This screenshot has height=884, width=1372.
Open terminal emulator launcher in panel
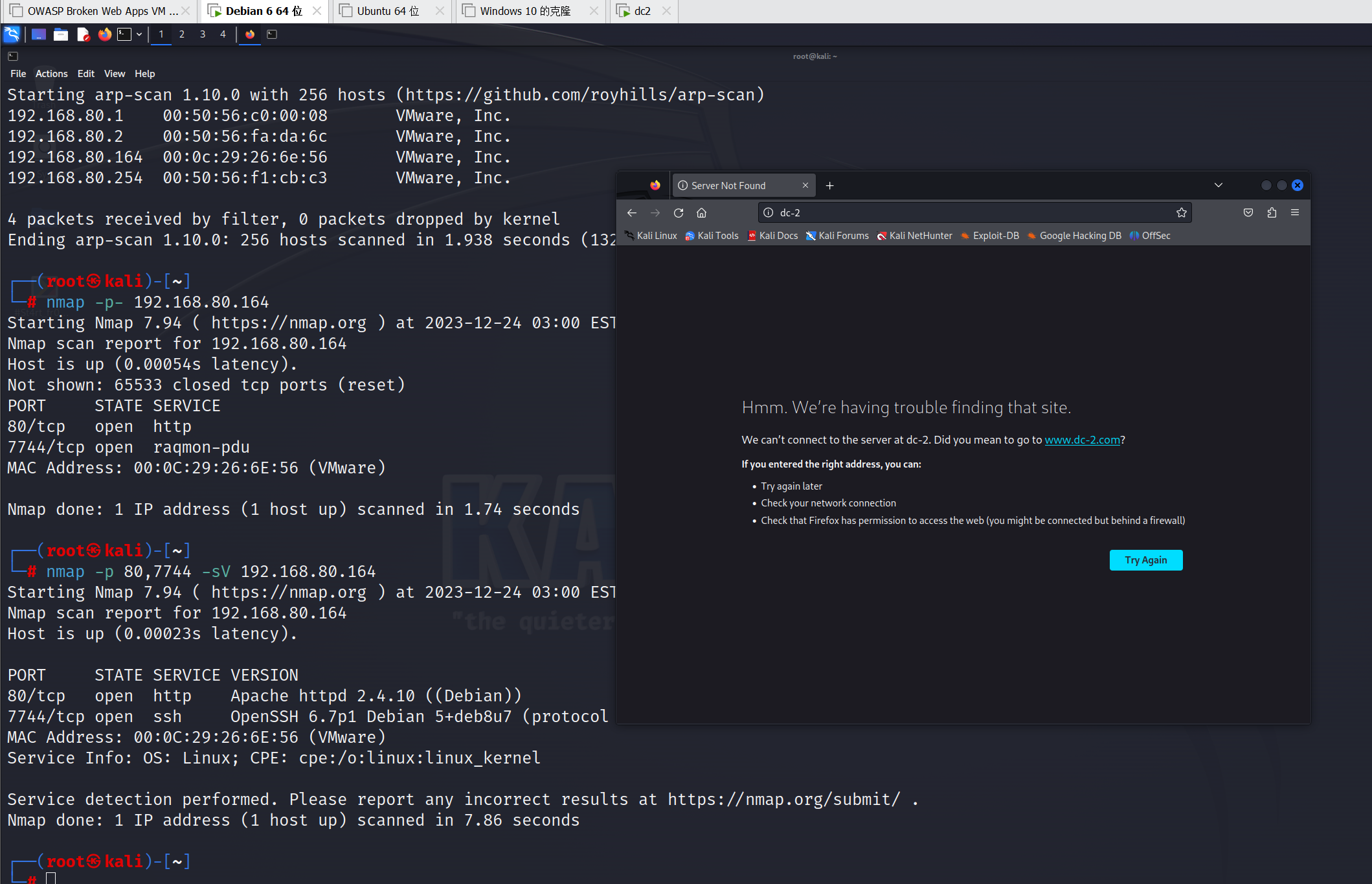pyautogui.click(x=124, y=34)
